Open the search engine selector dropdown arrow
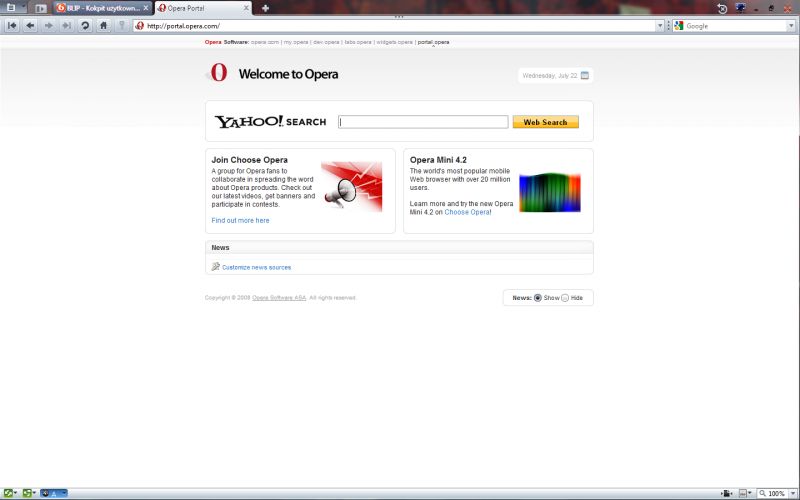800x500 pixels. pos(791,26)
